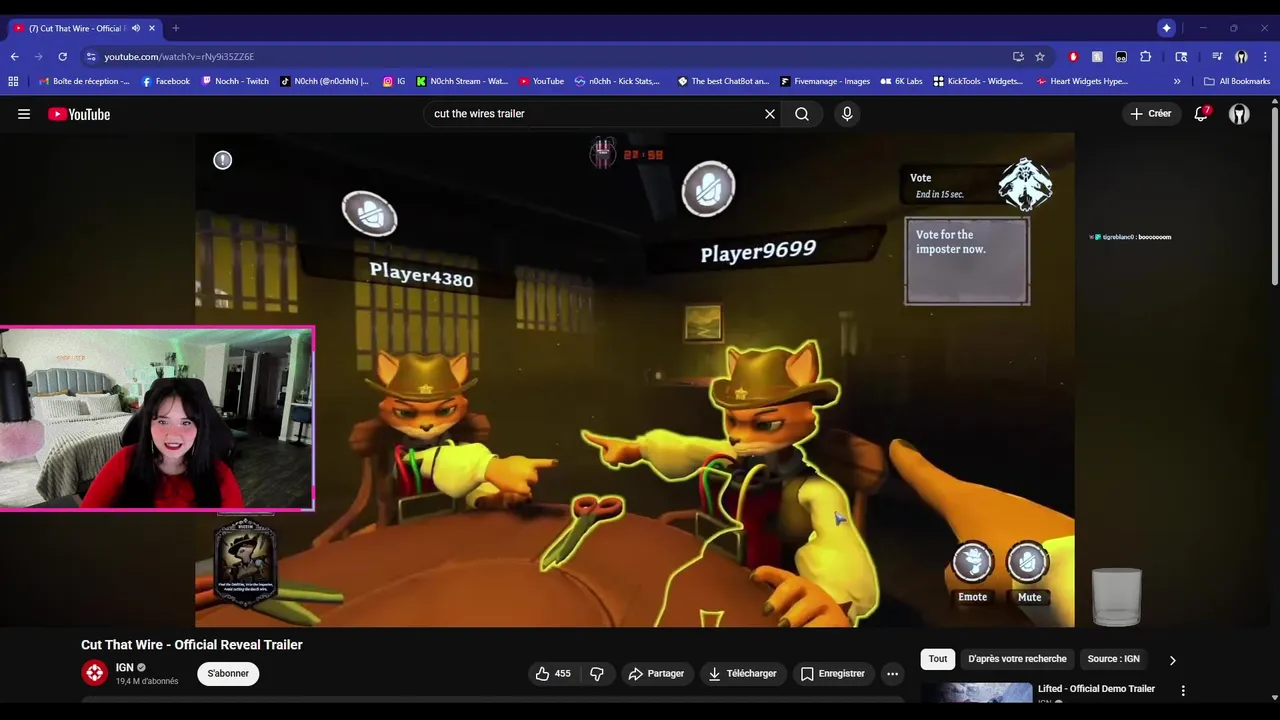Open the black face extension icon
This screenshot has width=1280, height=720.
[x=1121, y=57]
